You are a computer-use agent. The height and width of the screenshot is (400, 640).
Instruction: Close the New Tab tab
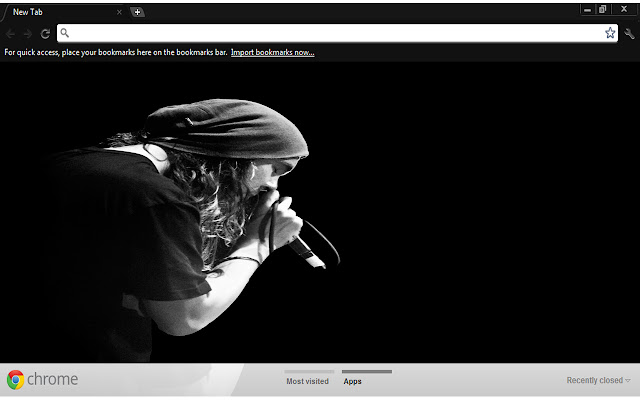(x=119, y=12)
